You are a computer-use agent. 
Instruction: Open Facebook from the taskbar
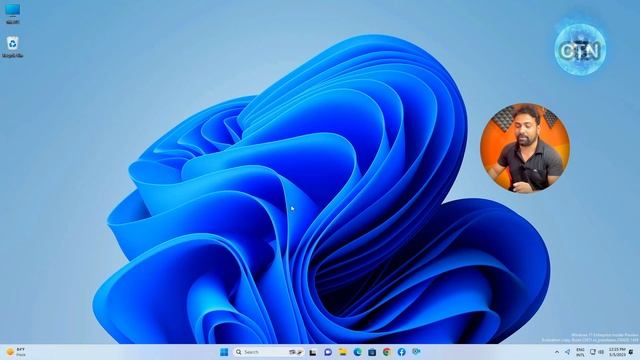(x=401, y=352)
